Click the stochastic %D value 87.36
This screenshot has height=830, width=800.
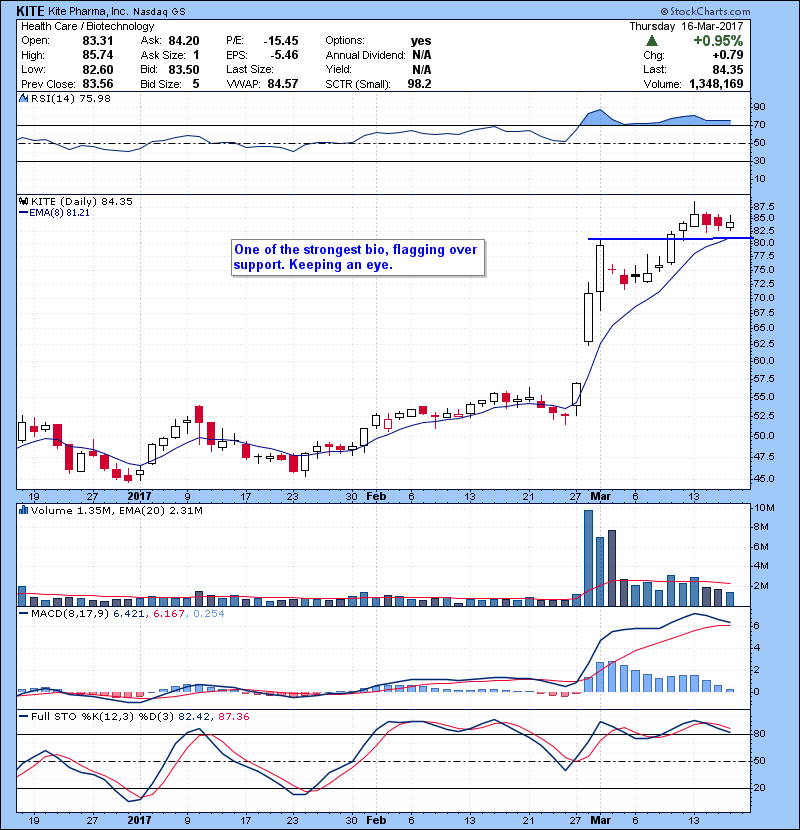(233, 717)
